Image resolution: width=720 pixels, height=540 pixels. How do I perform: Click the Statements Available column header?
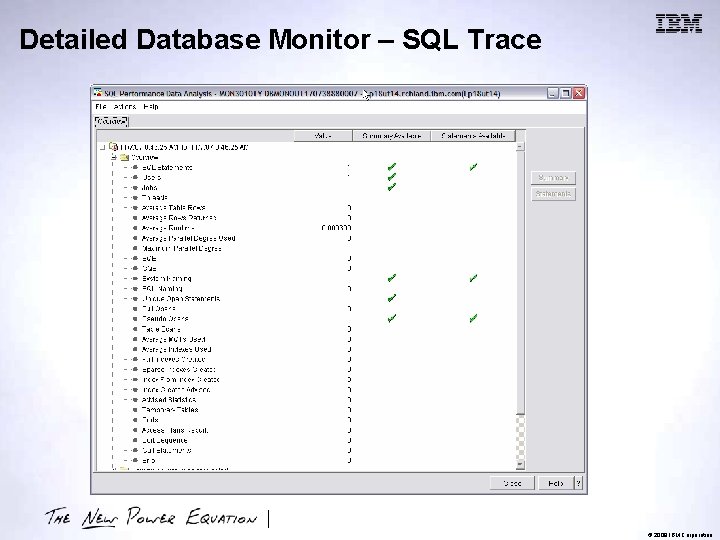coord(473,136)
